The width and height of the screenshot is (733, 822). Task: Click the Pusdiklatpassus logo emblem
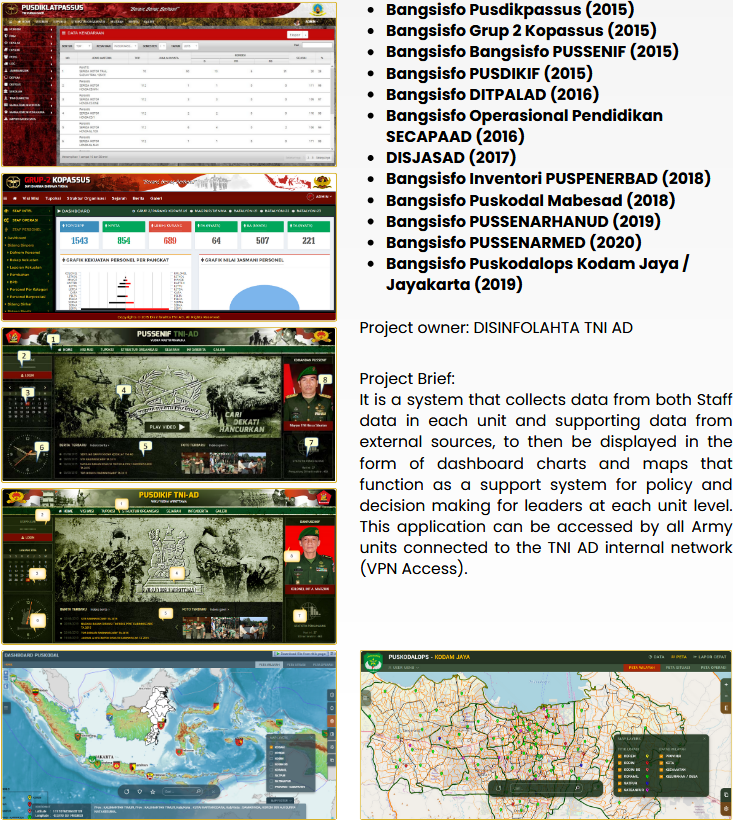tap(11, 8)
